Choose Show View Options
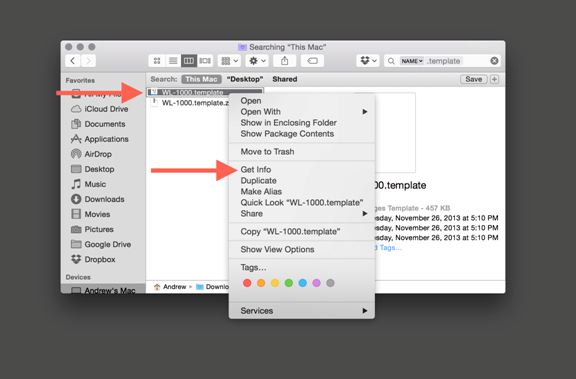This screenshot has height=379, width=576. 302,250
